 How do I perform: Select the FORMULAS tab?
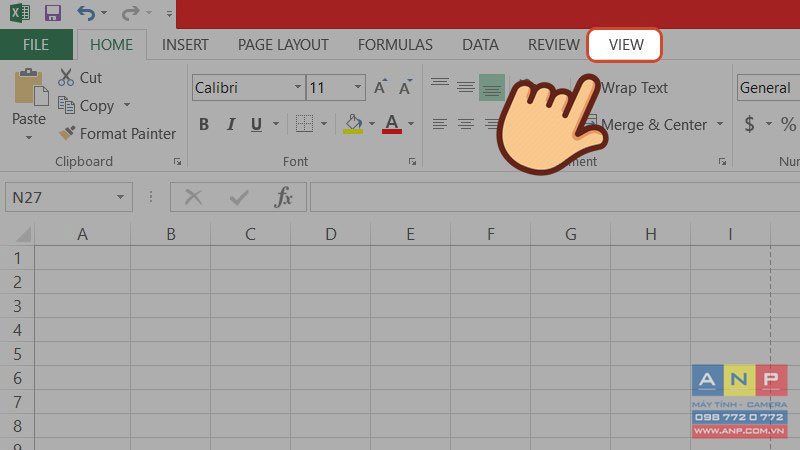click(395, 44)
